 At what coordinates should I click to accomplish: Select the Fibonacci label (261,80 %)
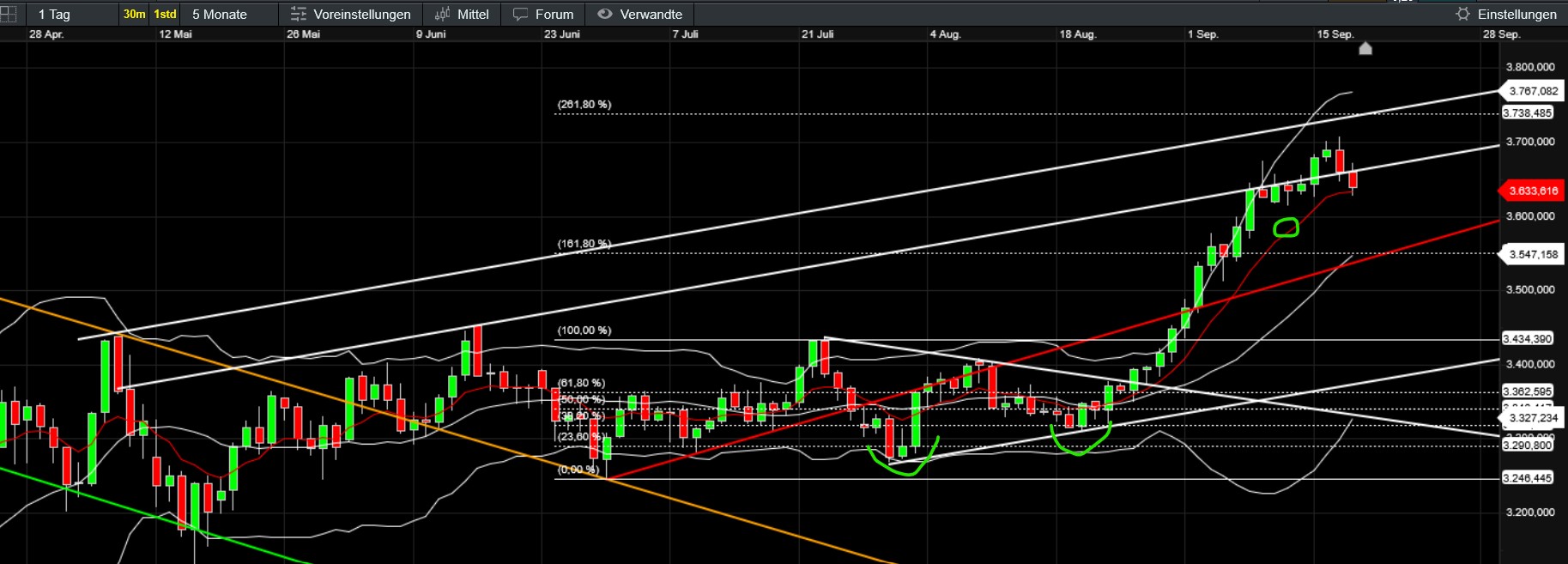[x=584, y=105]
